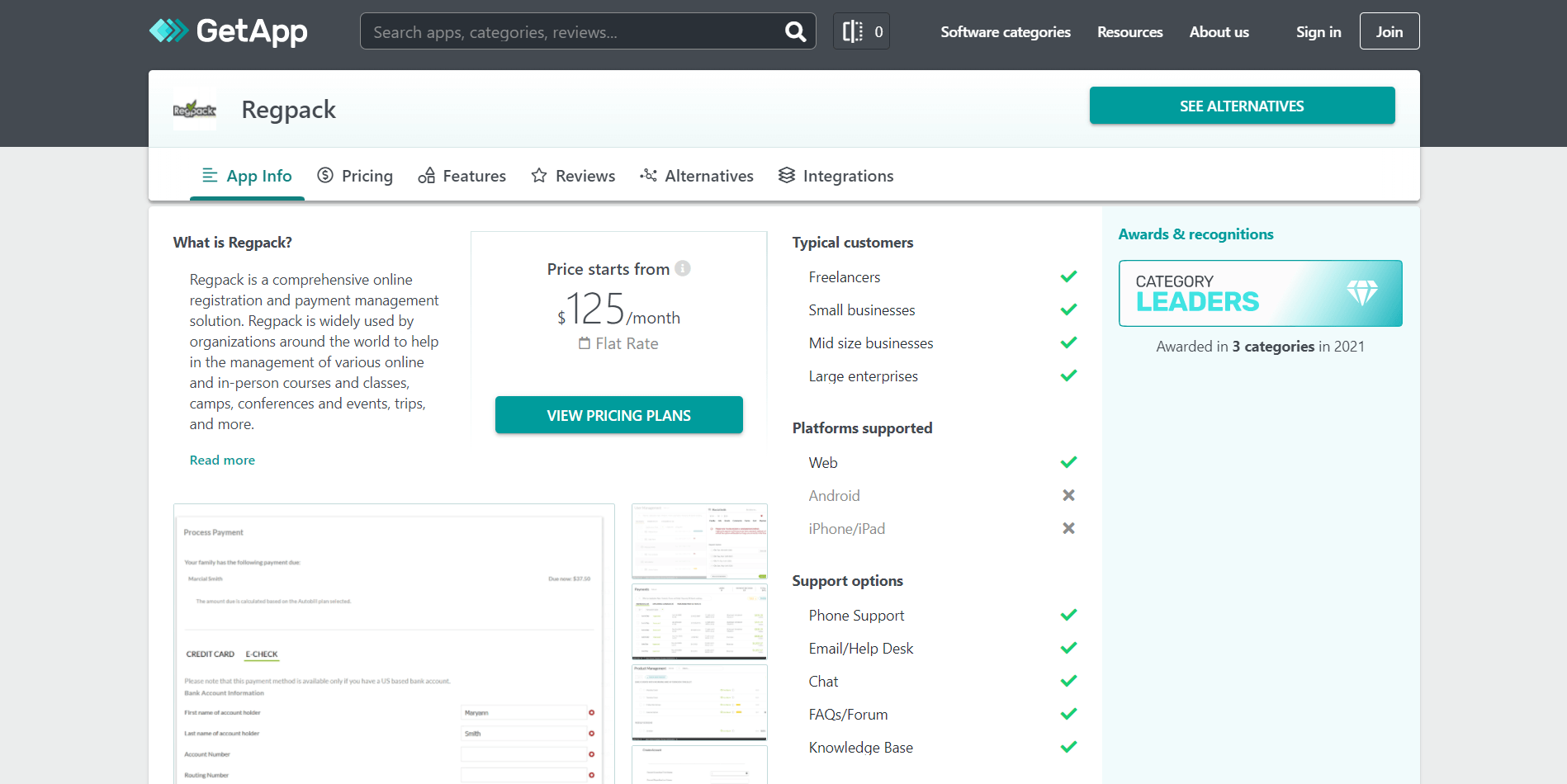Click the Join button

tap(1389, 31)
